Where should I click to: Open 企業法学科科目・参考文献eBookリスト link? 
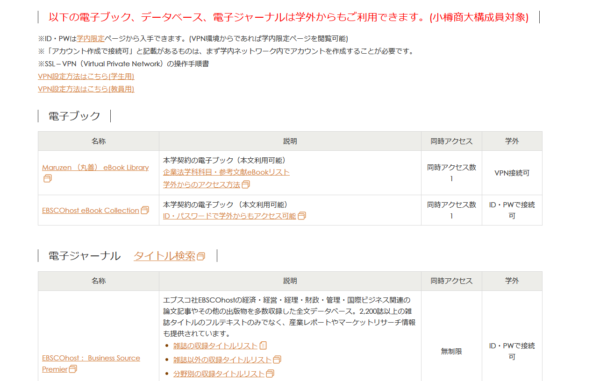tap(226, 172)
